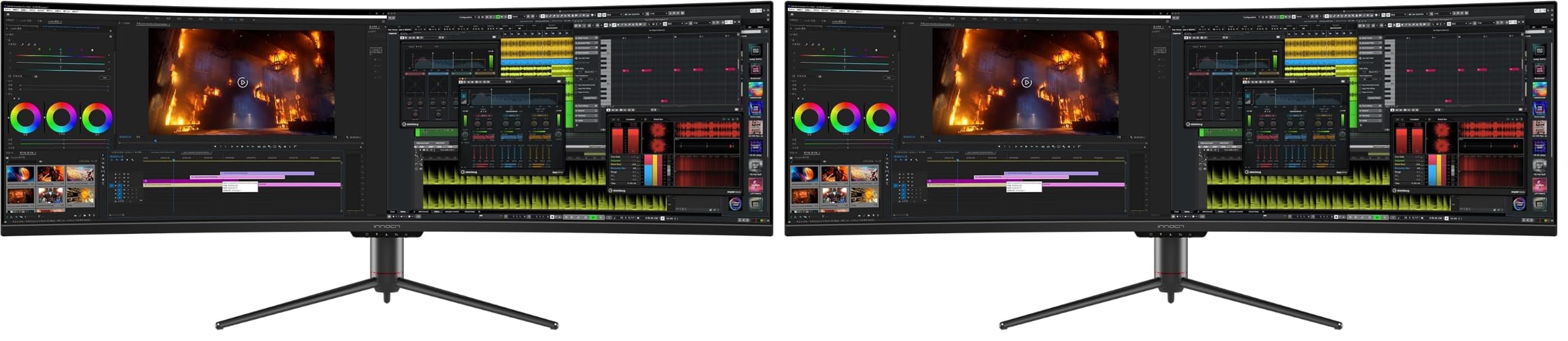This screenshot has width=1568, height=341.
Task: Click the green transport button in left monitor Cubase
Action: click(592, 217)
